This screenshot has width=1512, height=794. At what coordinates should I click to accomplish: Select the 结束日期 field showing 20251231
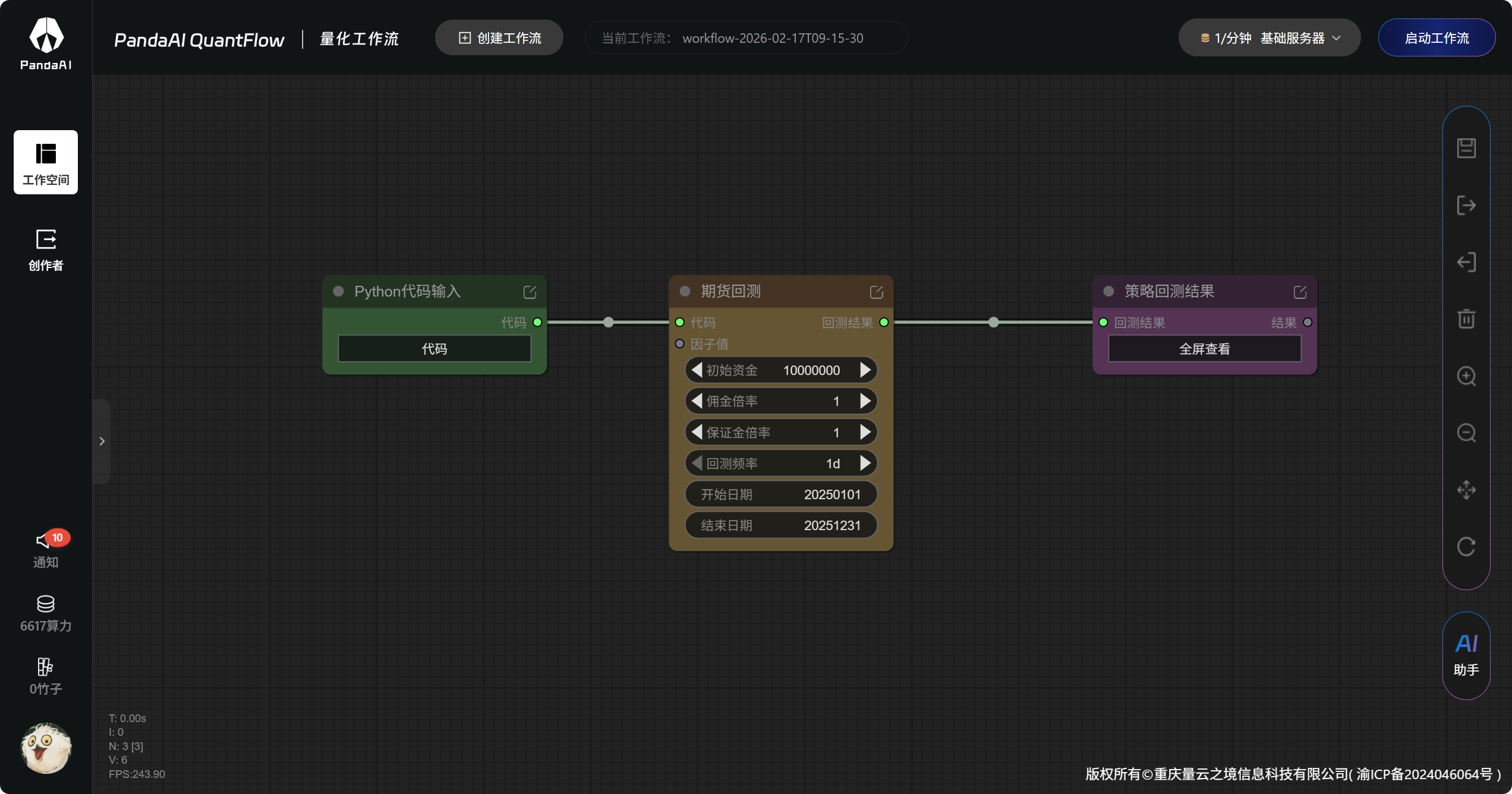781,525
